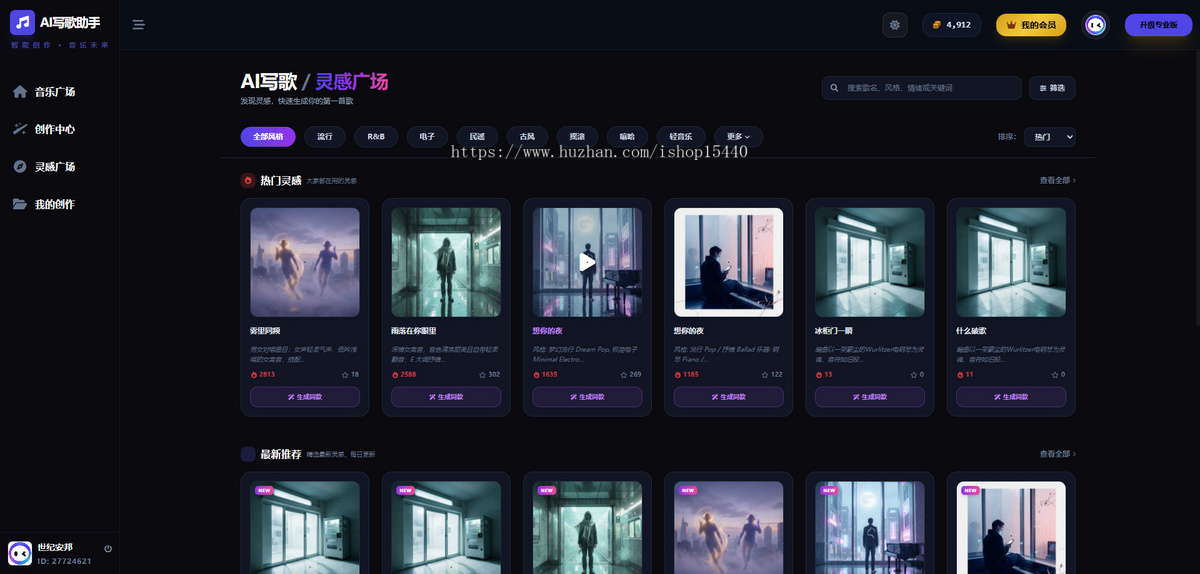Favorite 什么破歌 with its star icon
This screenshot has height=574, width=1200.
(1054, 375)
